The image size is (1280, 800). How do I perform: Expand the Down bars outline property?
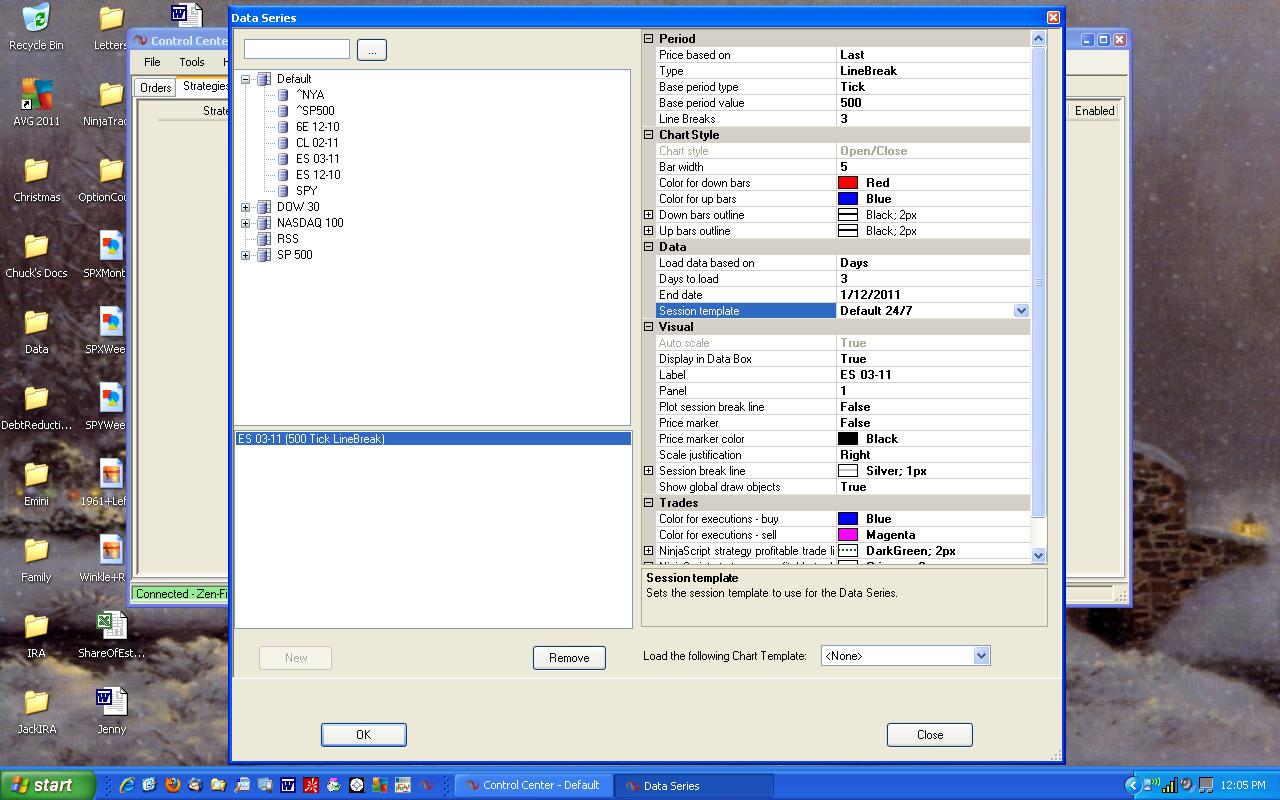point(648,215)
